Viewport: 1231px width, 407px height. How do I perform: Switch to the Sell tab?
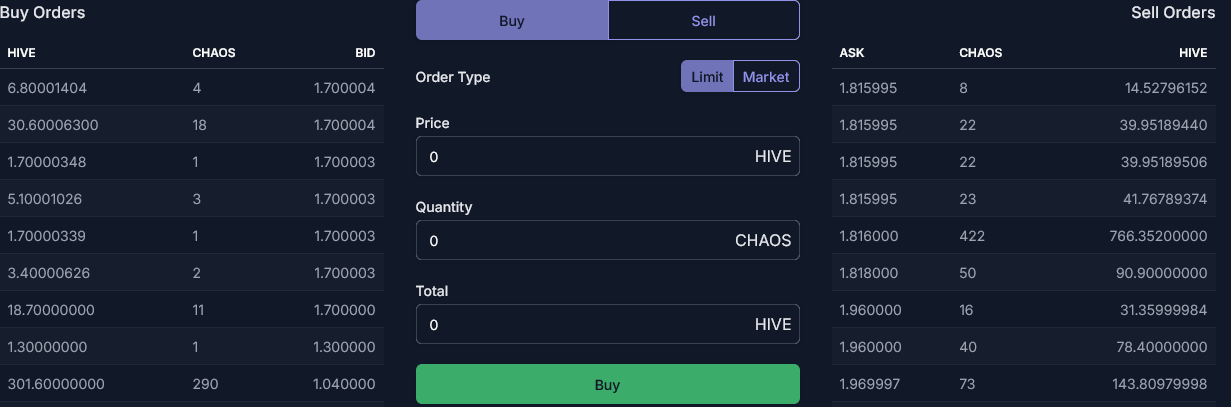[703, 20]
